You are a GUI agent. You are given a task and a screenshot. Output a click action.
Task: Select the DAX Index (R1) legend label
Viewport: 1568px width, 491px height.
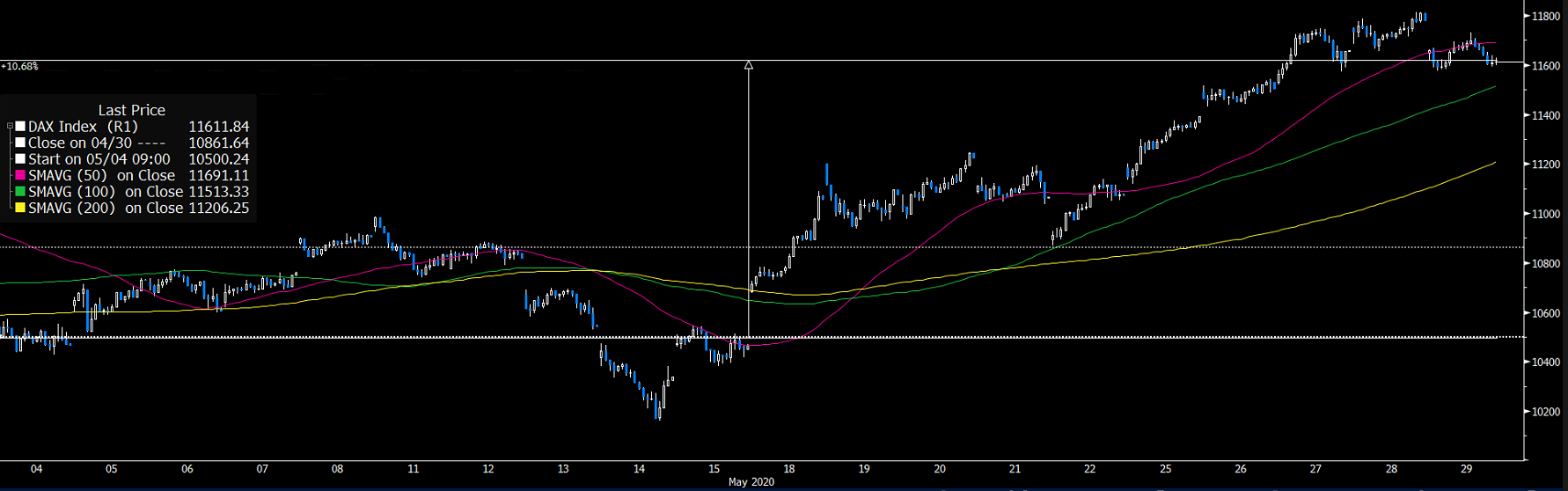[83, 127]
